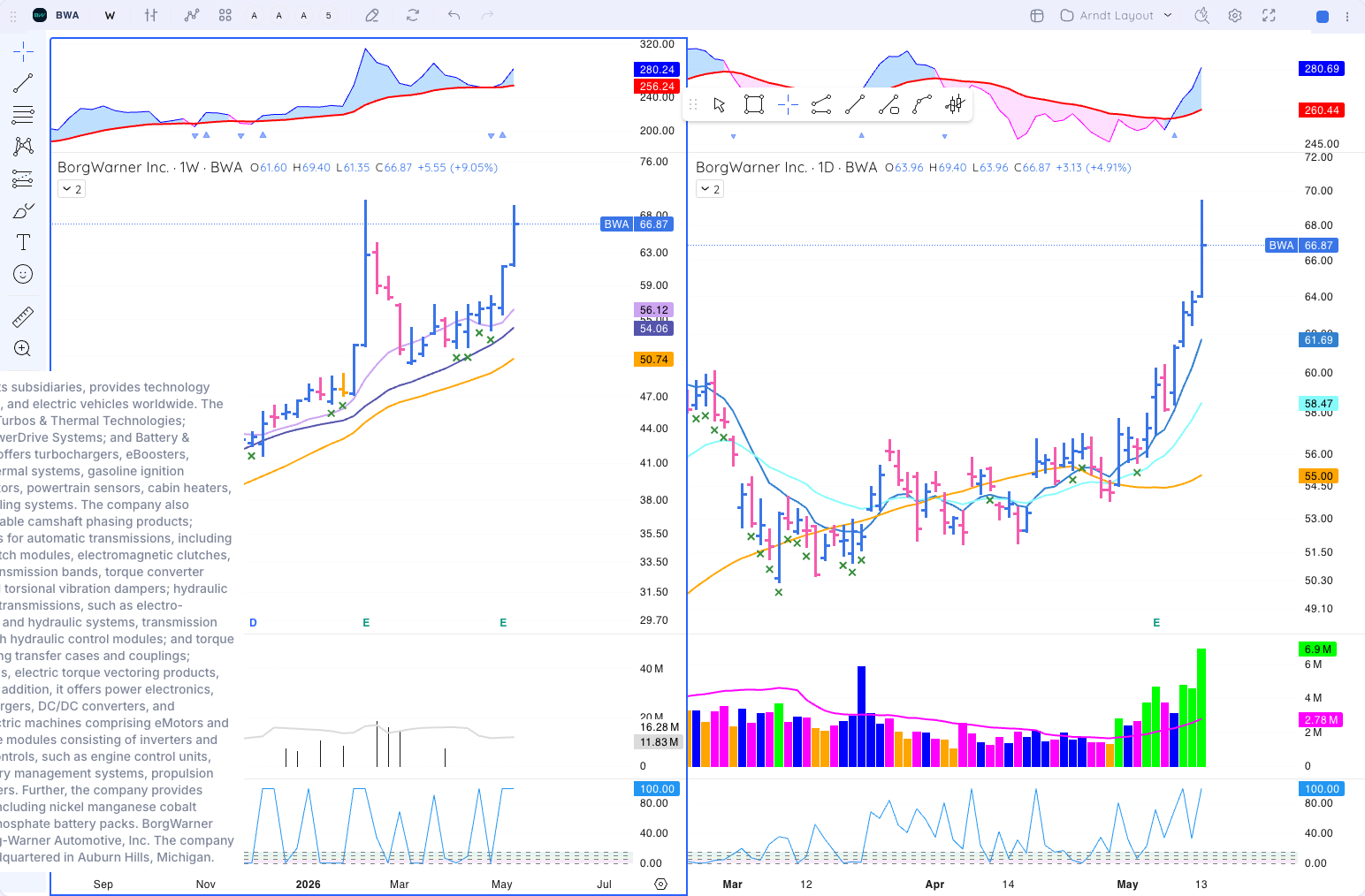
Task: Select the line with box tool in floating toolbar
Action: [x=888, y=105]
